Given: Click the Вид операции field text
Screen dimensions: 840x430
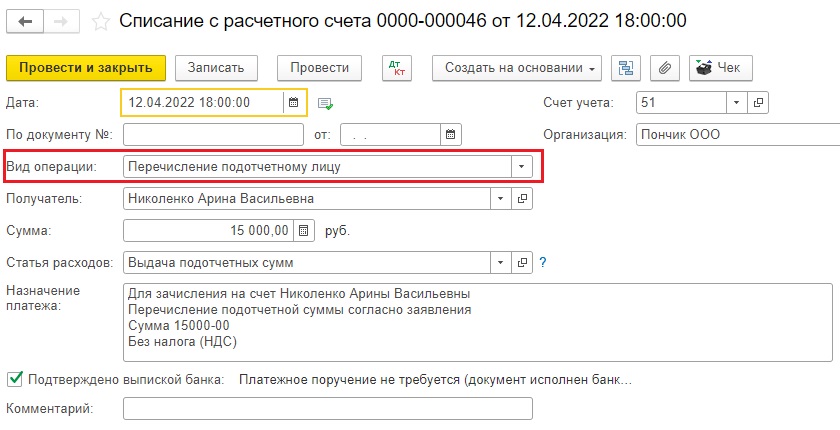Looking at the screenshot, I should (x=317, y=167).
